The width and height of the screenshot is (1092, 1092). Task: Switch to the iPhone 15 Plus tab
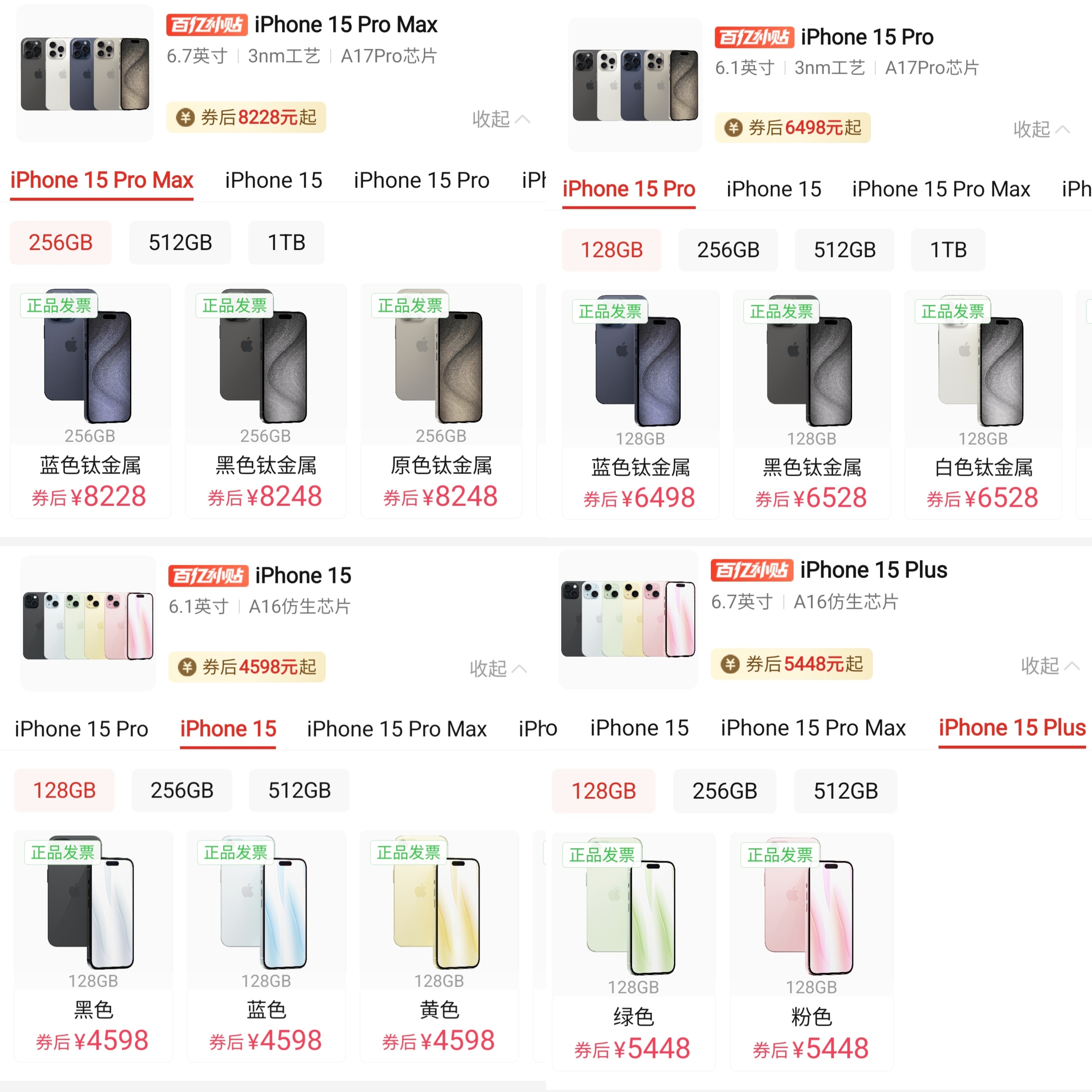click(x=1012, y=728)
